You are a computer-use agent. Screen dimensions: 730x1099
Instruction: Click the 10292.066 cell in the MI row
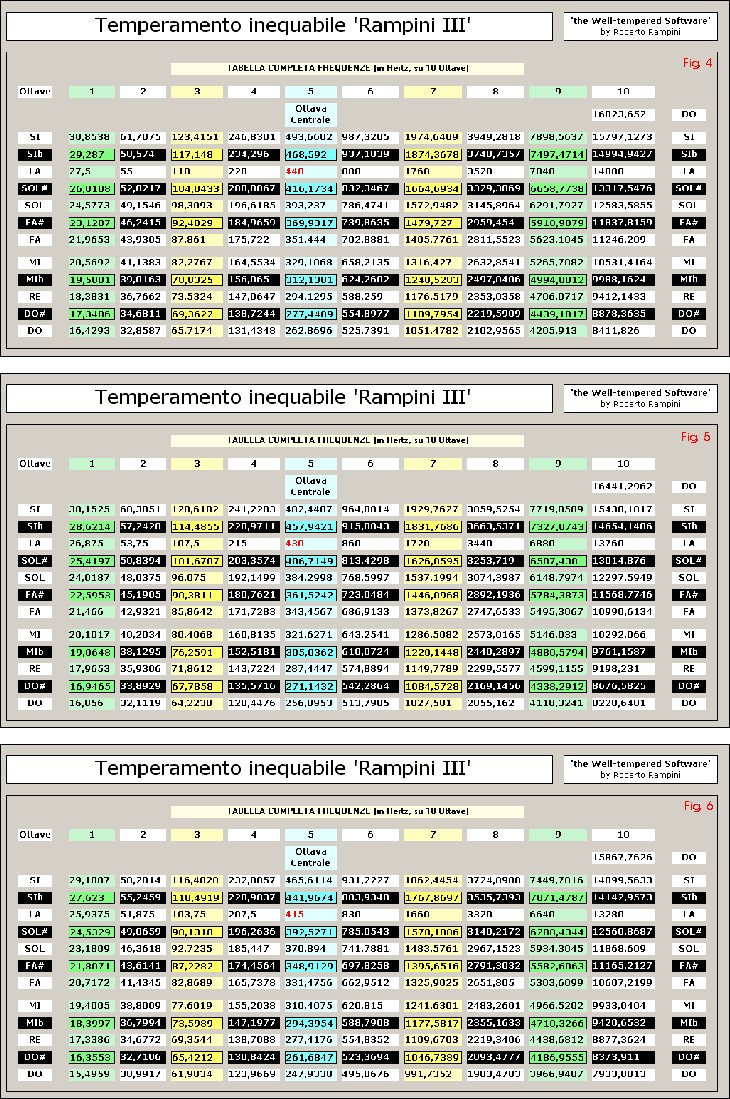pyautogui.click(x=623, y=634)
